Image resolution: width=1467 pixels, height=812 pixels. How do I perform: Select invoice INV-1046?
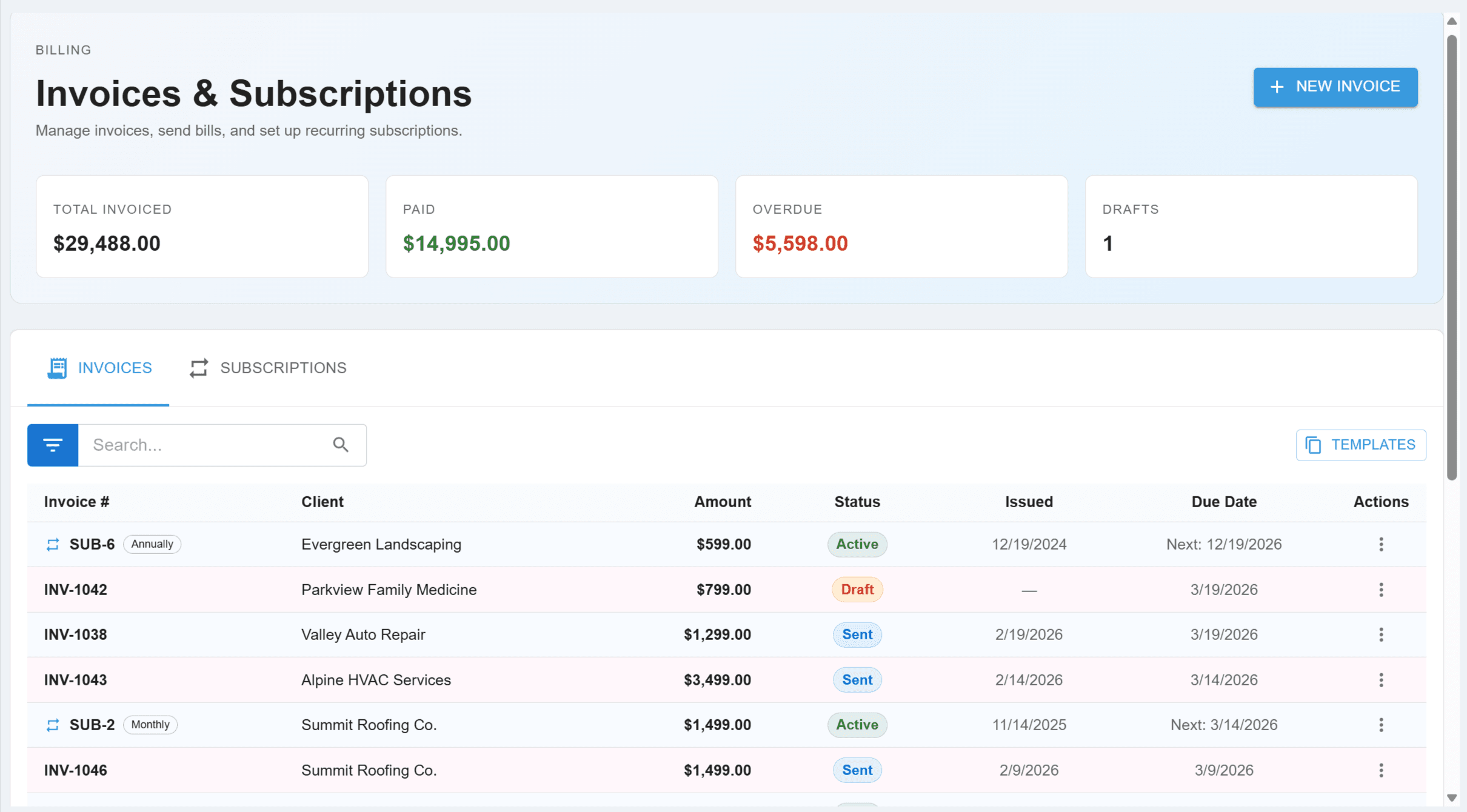75,770
